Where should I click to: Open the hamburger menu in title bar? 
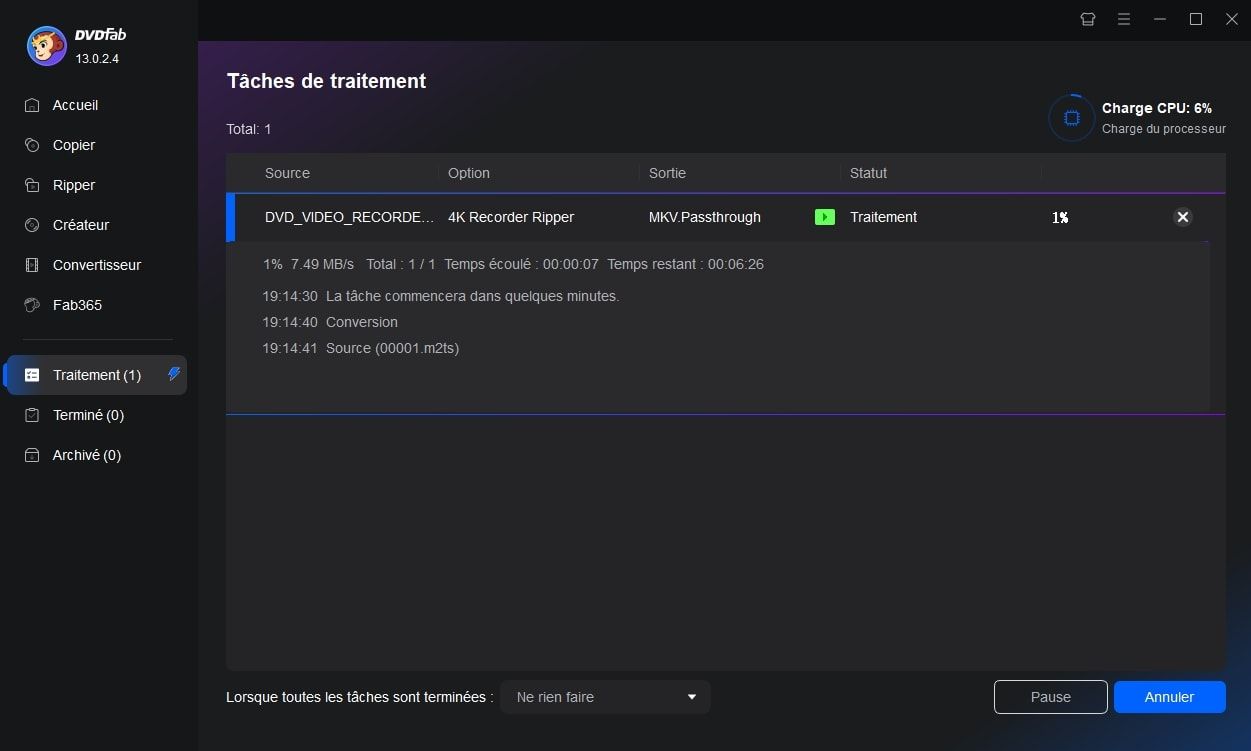(x=1124, y=19)
